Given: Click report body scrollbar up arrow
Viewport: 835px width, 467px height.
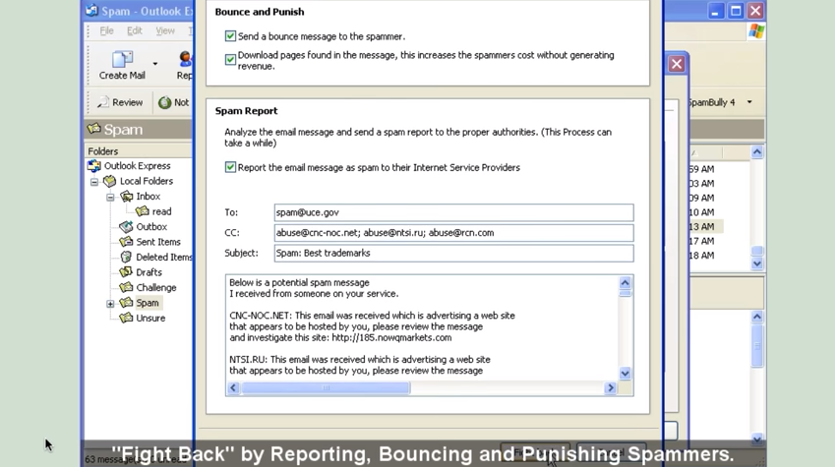Looking at the screenshot, I should click(x=625, y=282).
